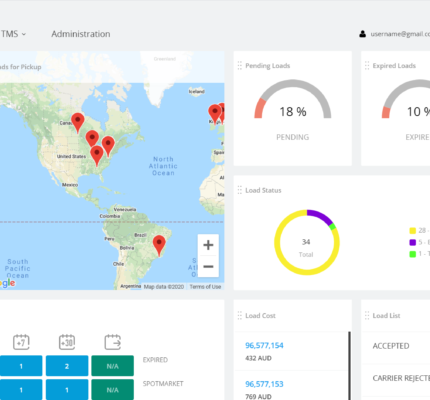The image size is (430, 400).
Task: Click the calendar arrow icon
Action: point(113,342)
